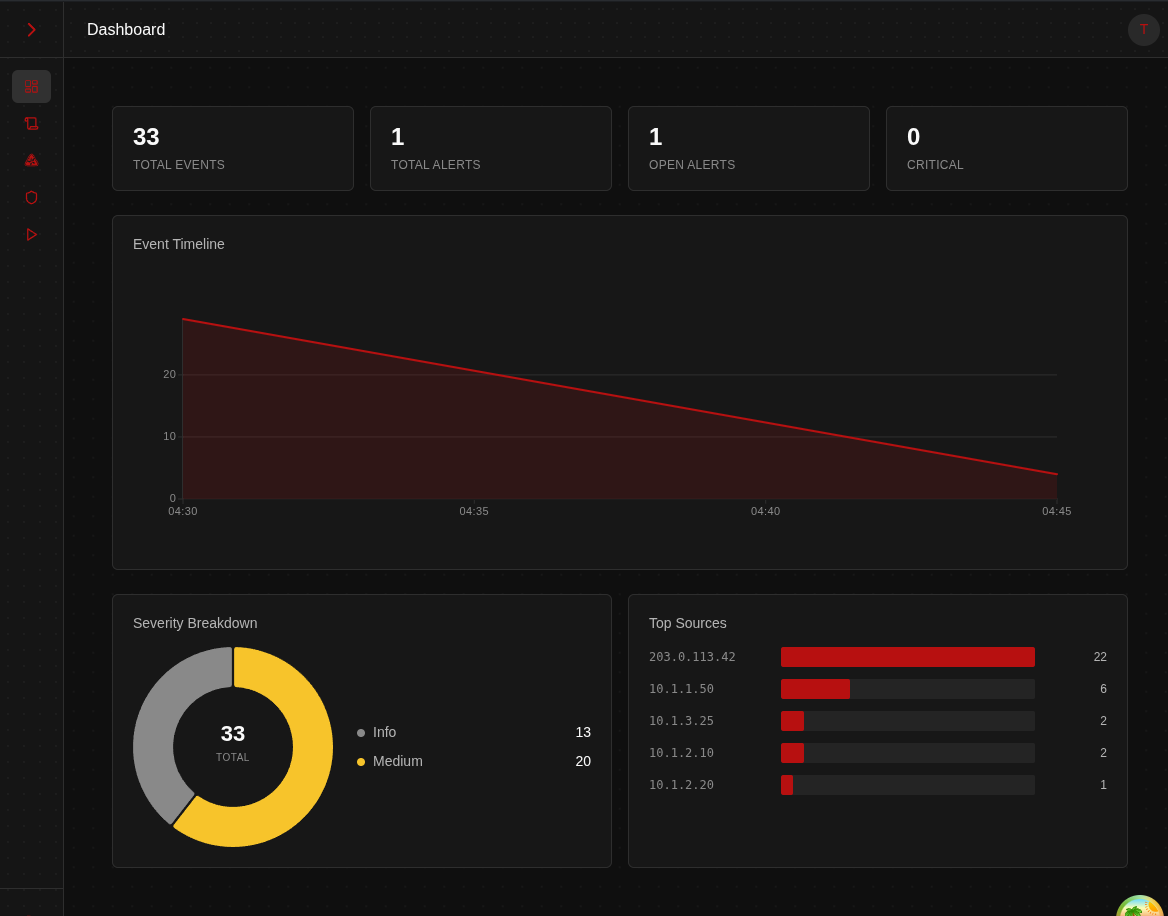Open the shield icon in sidebar

pos(31,197)
